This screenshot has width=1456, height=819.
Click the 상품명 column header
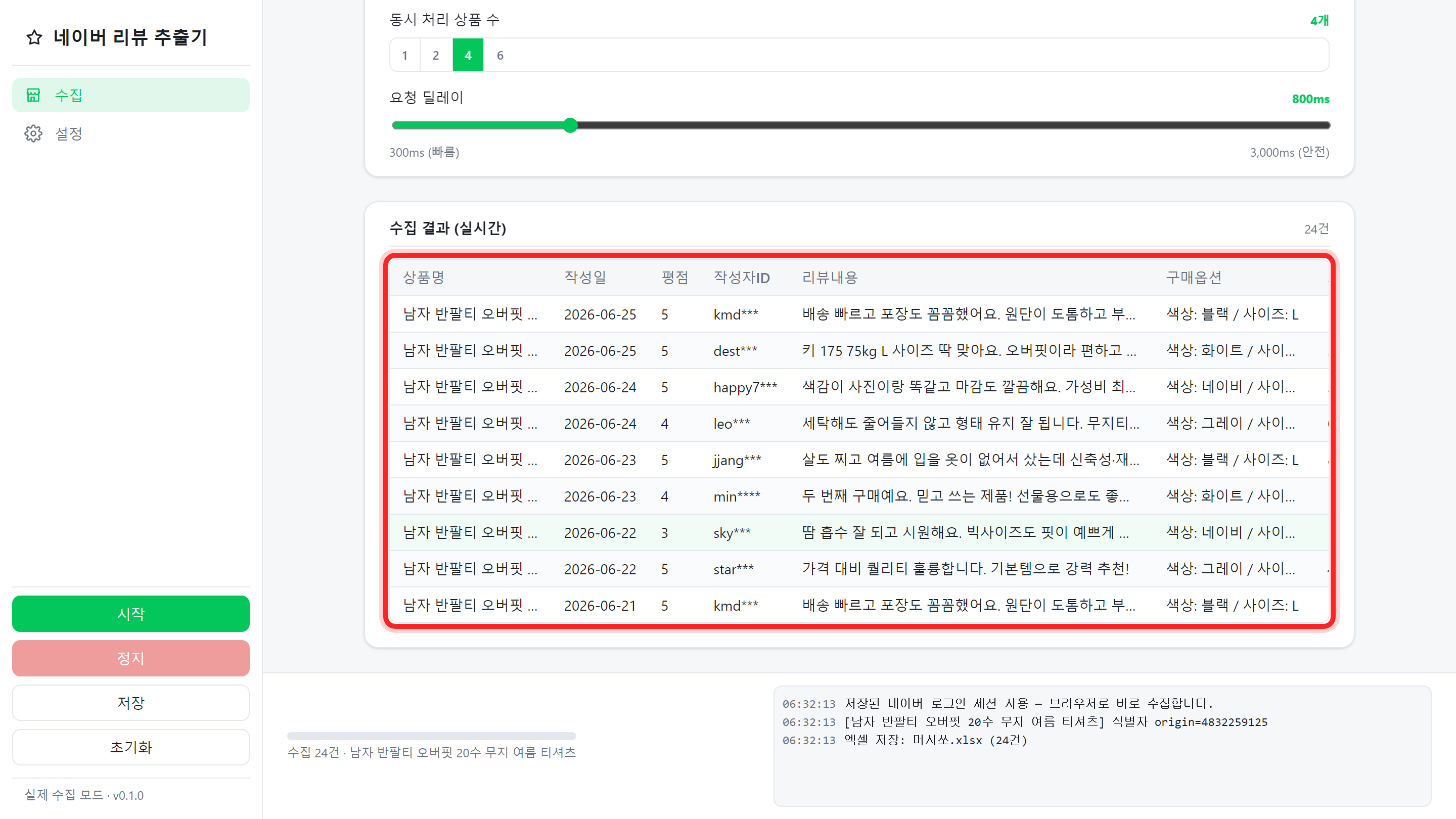tap(423, 277)
